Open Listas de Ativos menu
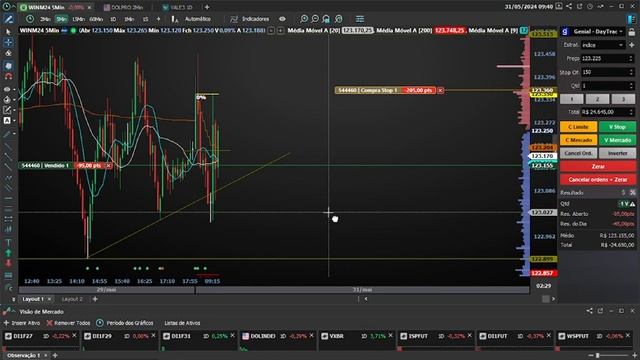The image size is (640, 360). [182, 323]
